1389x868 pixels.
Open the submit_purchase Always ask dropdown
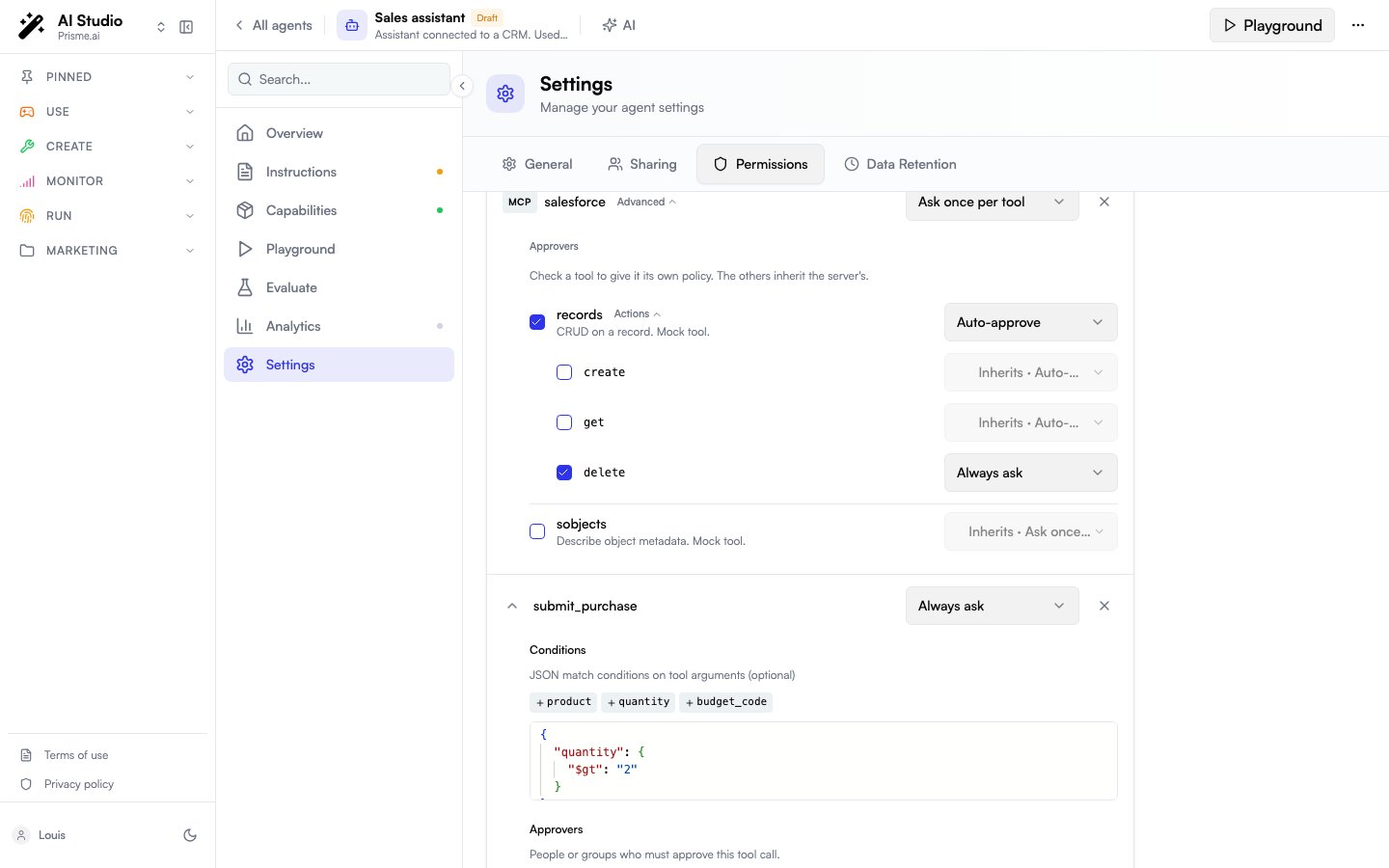(x=992, y=606)
